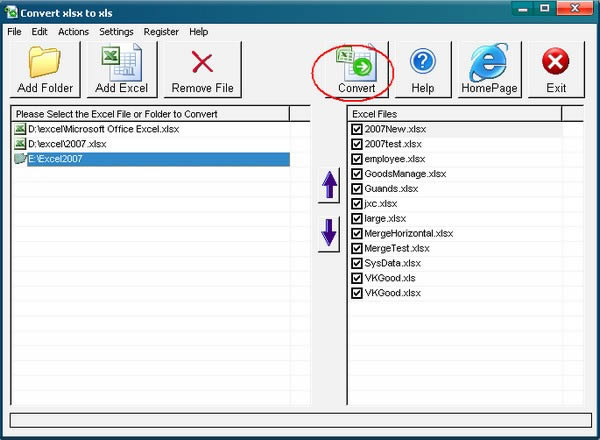The width and height of the screenshot is (600, 440).
Task: Open the Actions menu
Action: [x=73, y=32]
